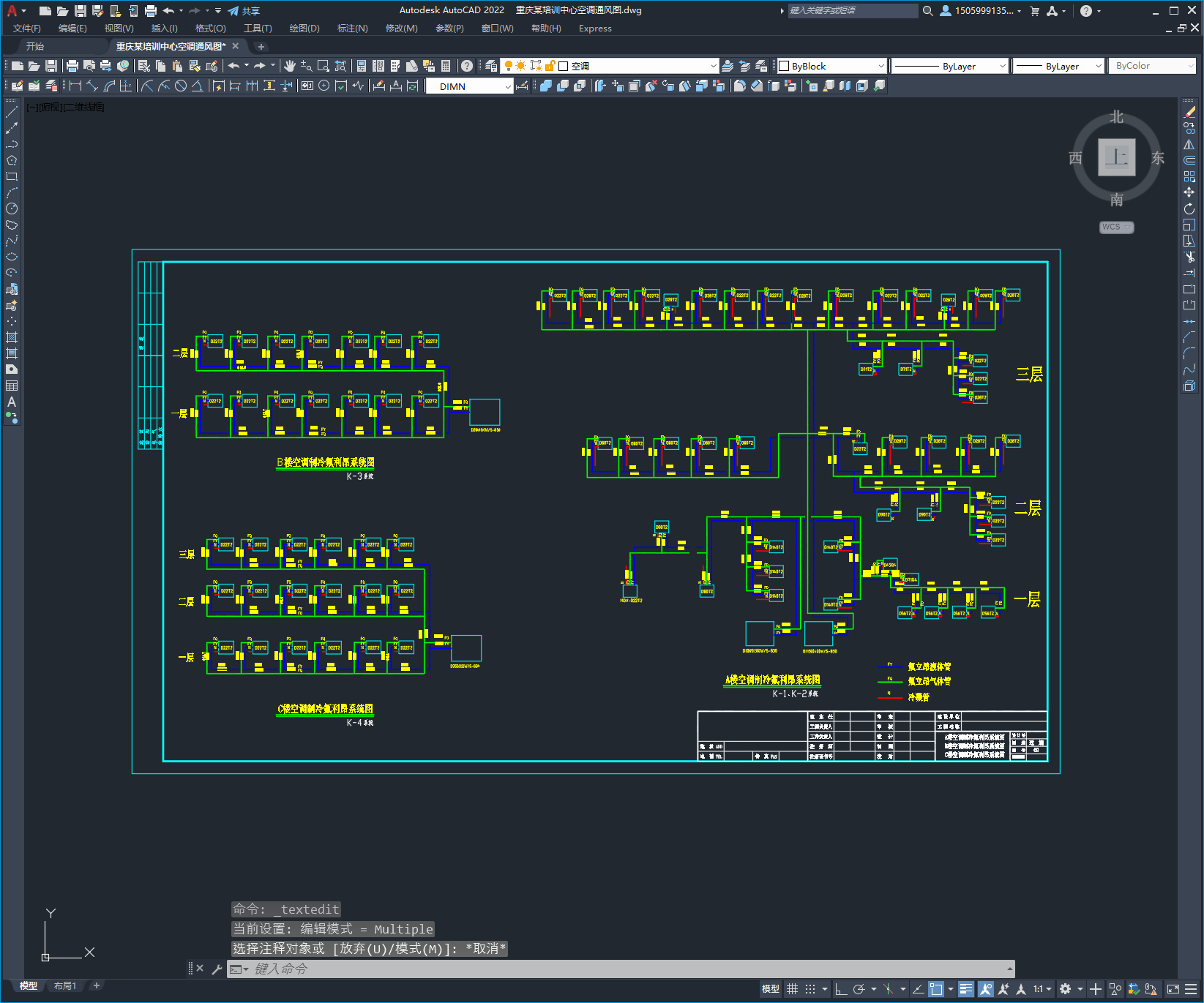Viewport: 1204px width, 1003px height.
Task: Open the annotation scale 1:1 dropdown
Action: click(1042, 989)
